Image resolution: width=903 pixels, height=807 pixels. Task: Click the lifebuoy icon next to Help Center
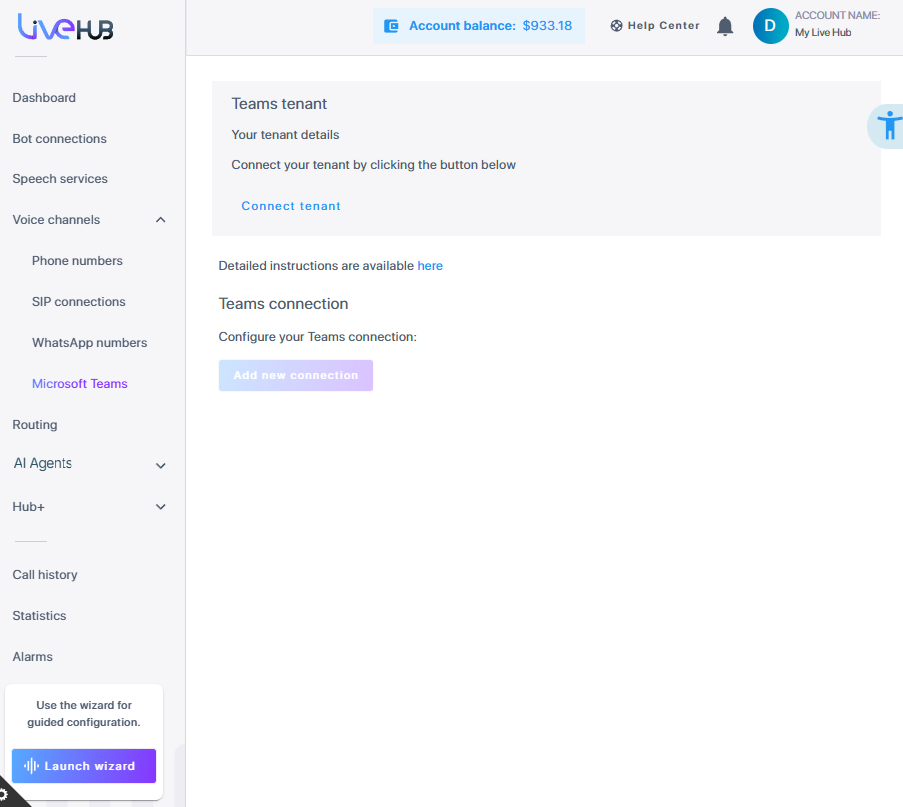click(x=616, y=25)
